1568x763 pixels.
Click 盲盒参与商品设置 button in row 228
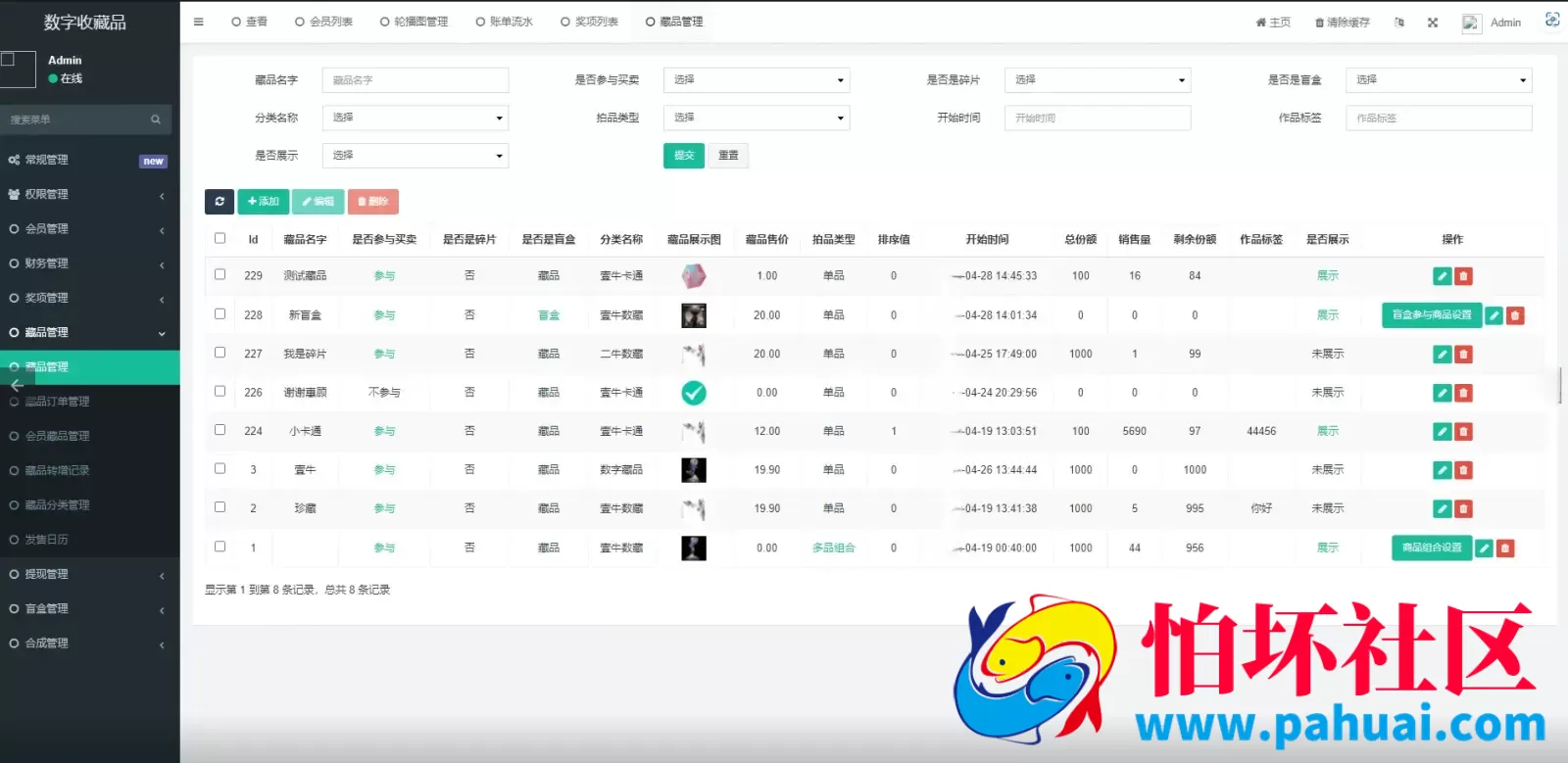(x=1432, y=315)
